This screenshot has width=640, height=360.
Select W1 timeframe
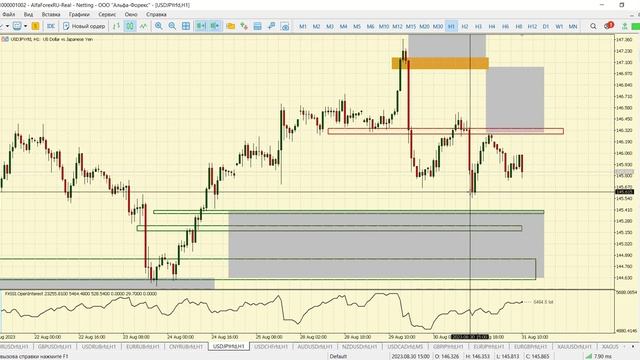559,26
